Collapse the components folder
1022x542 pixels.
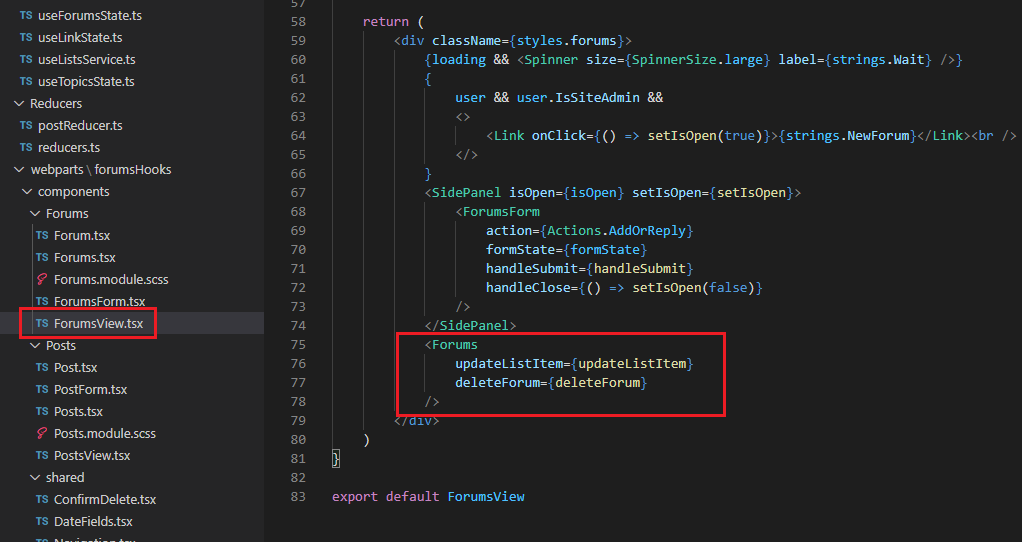27,192
